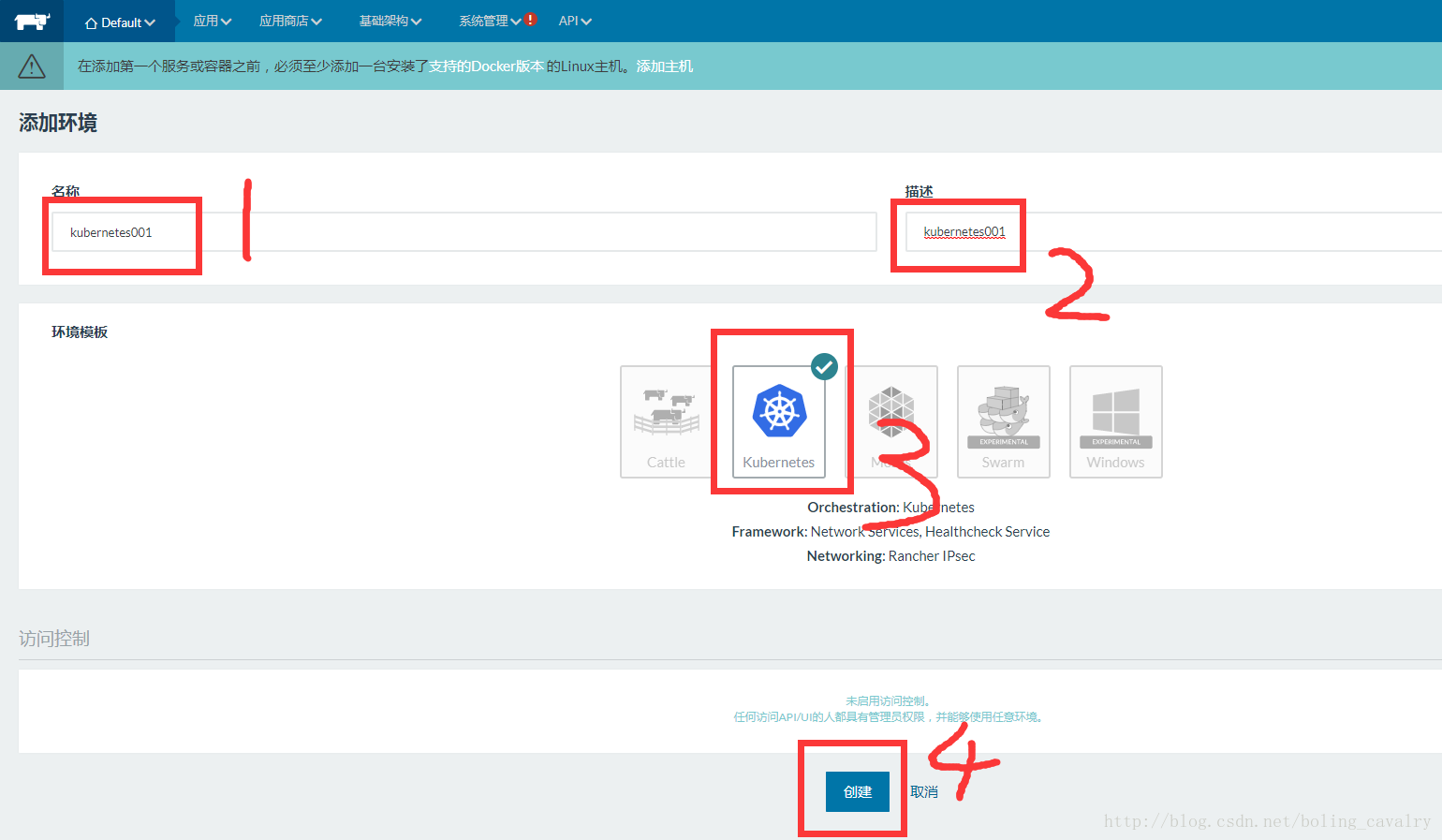Screen dimensions: 1442x840
Task: Select the Cattle environment template
Action: pos(666,421)
